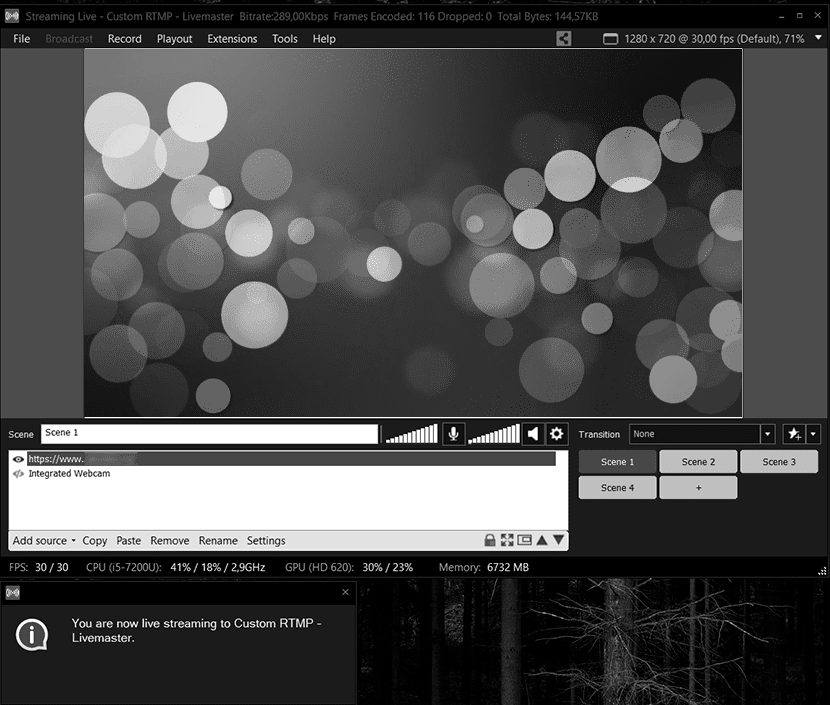The width and height of the screenshot is (830, 705).
Task: Click the Scene 1 name input field
Action: [x=210, y=433]
